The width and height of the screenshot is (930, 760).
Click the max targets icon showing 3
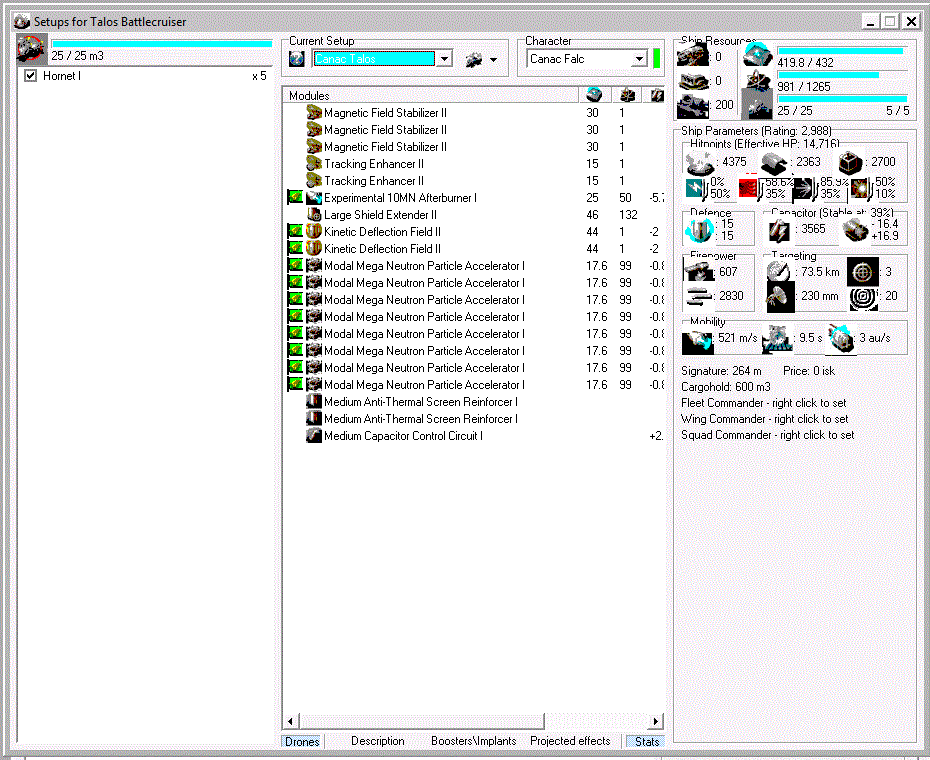(x=862, y=272)
